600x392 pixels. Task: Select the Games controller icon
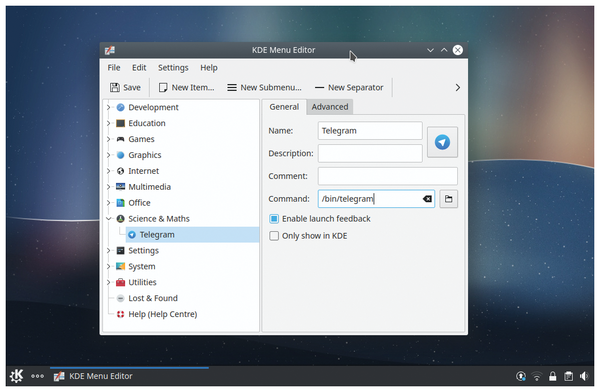121,139
